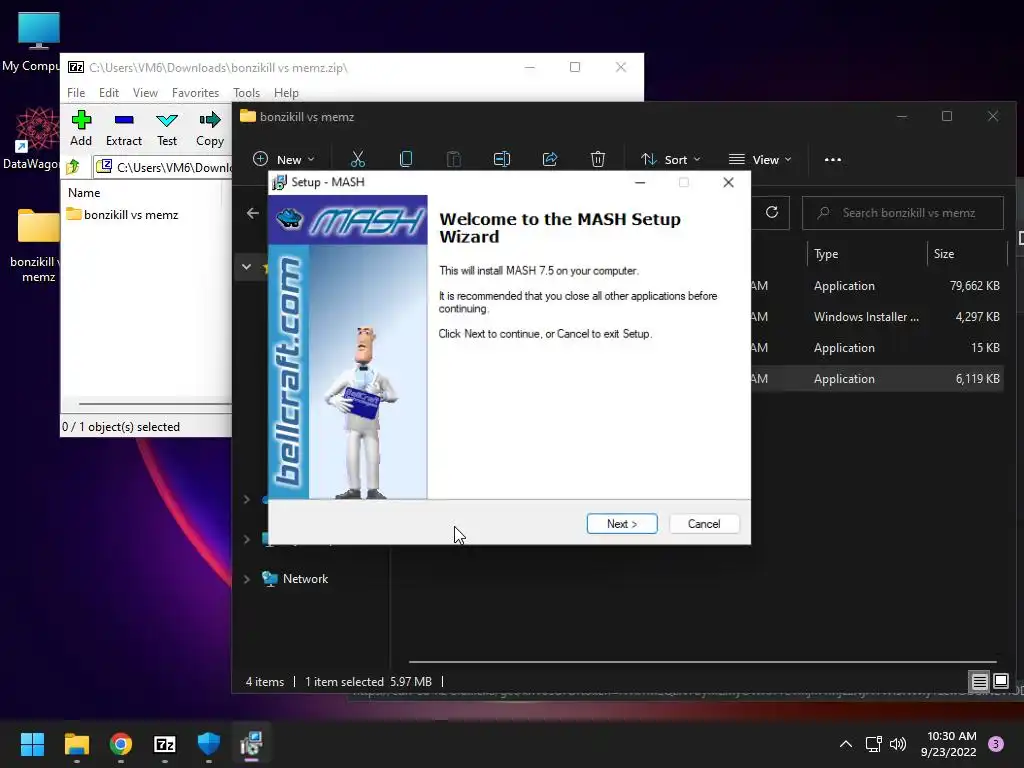Open Chrome from taskbar
1024x768 pixels.
click(x=121, y=744)
